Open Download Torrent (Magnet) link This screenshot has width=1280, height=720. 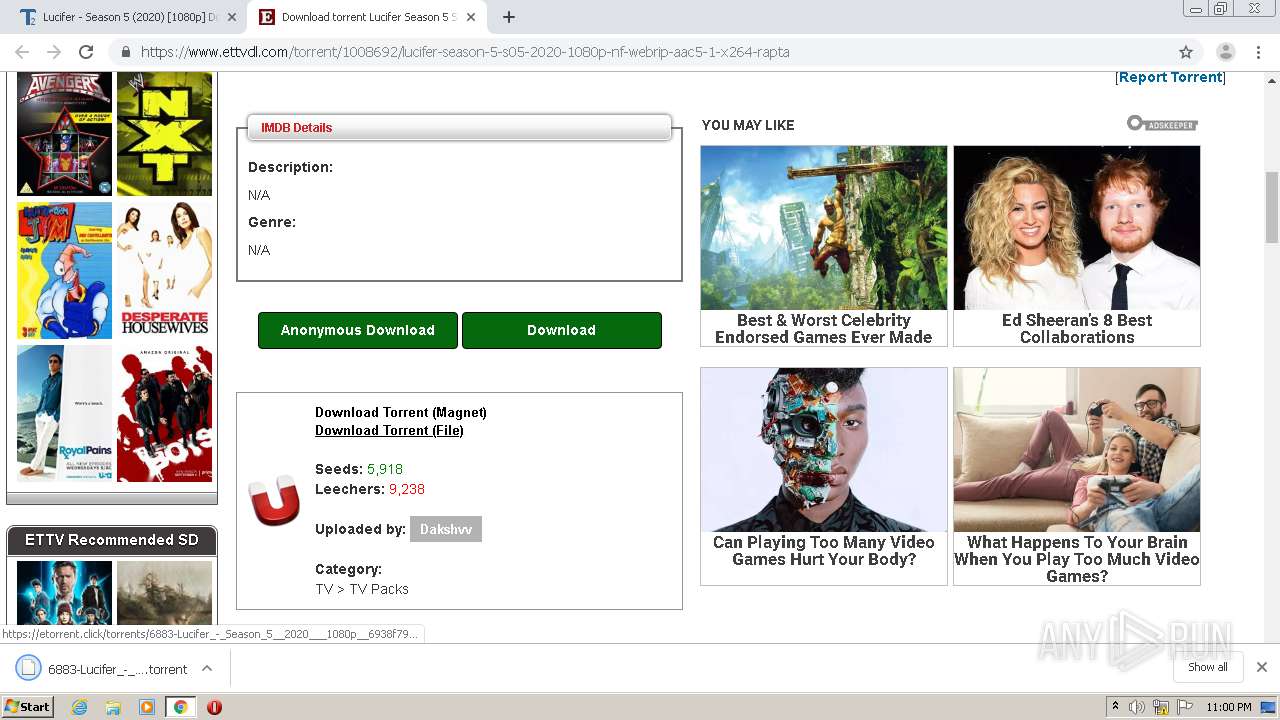pos(401,412)
